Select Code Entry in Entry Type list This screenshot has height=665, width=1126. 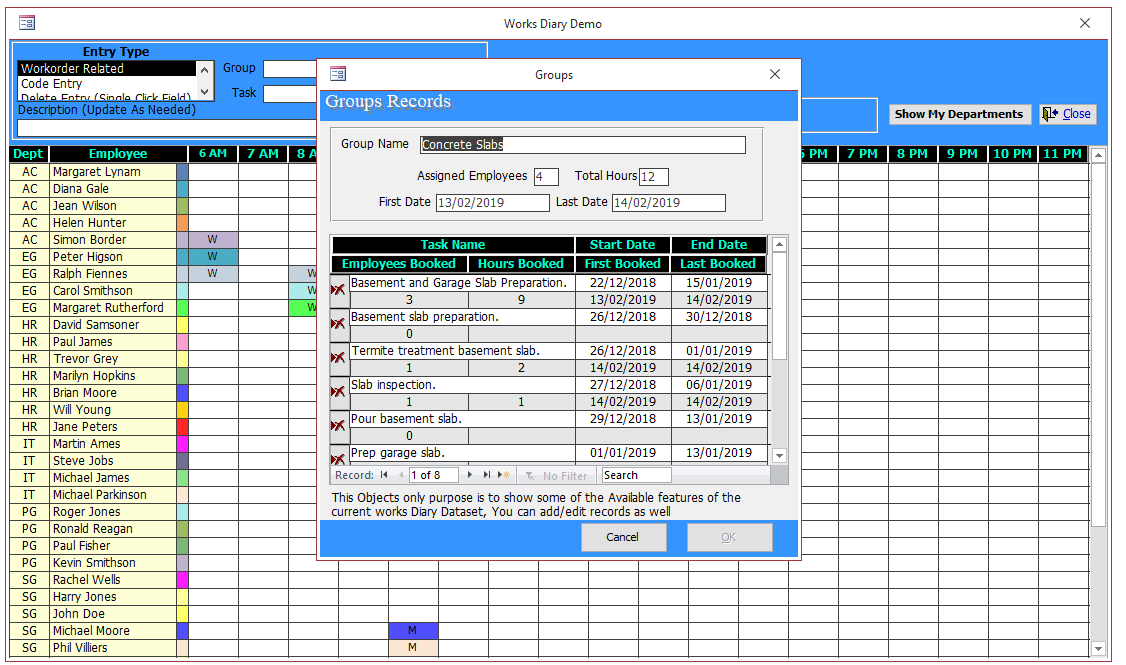(106, 83)
